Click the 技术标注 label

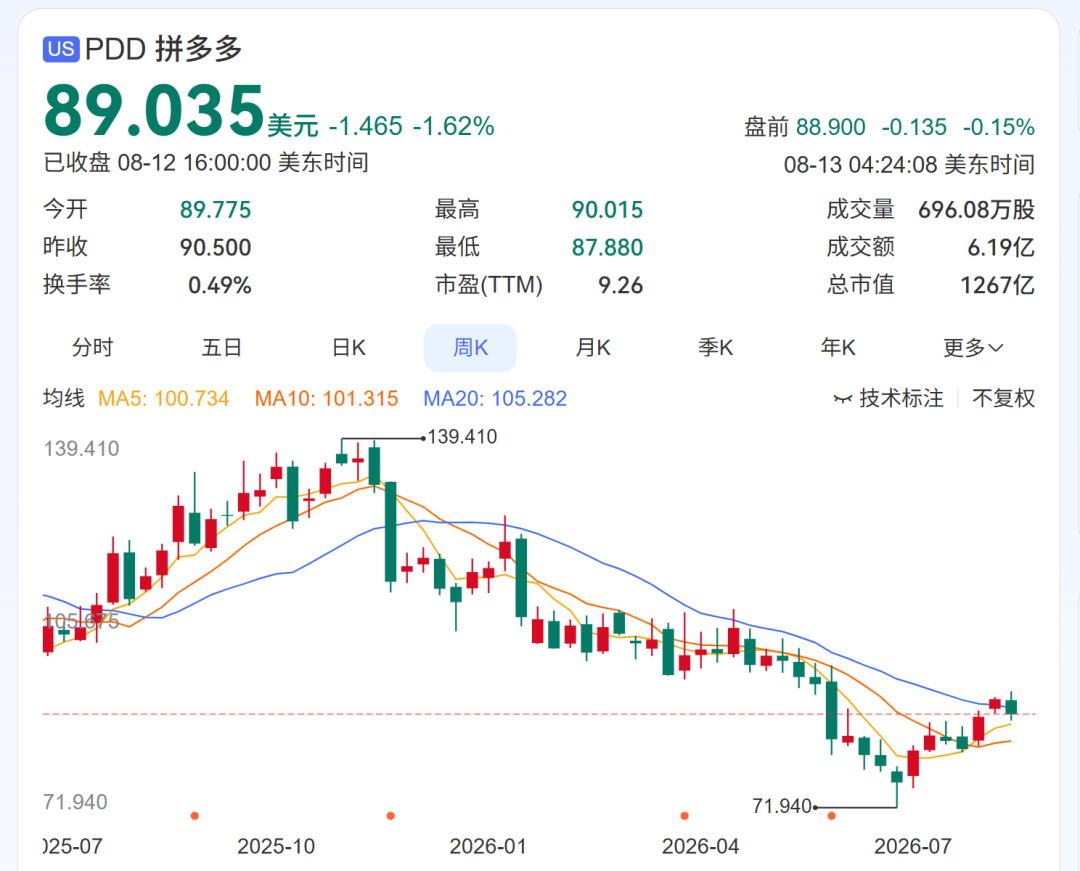pyautogui.click(x=901, y=398)
